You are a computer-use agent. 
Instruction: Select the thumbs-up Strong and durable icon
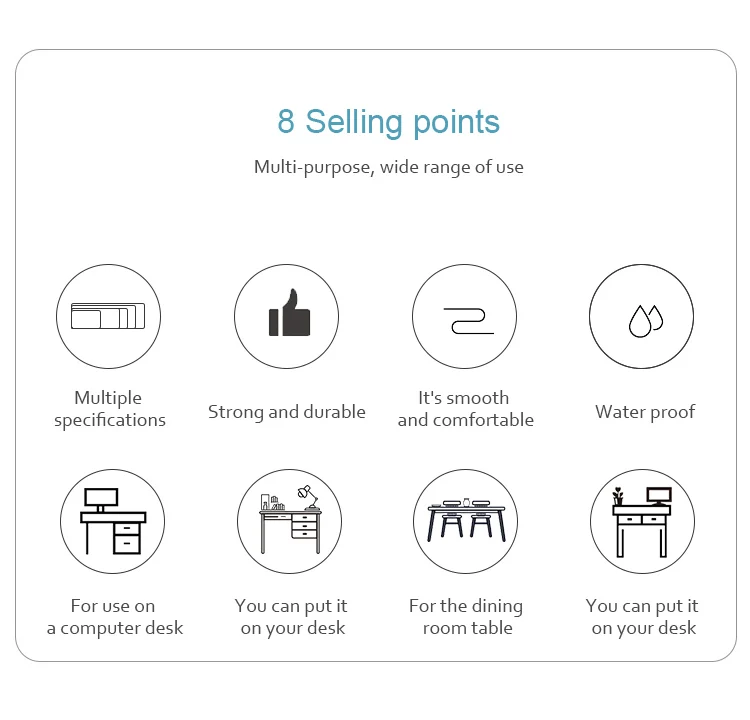287,317
